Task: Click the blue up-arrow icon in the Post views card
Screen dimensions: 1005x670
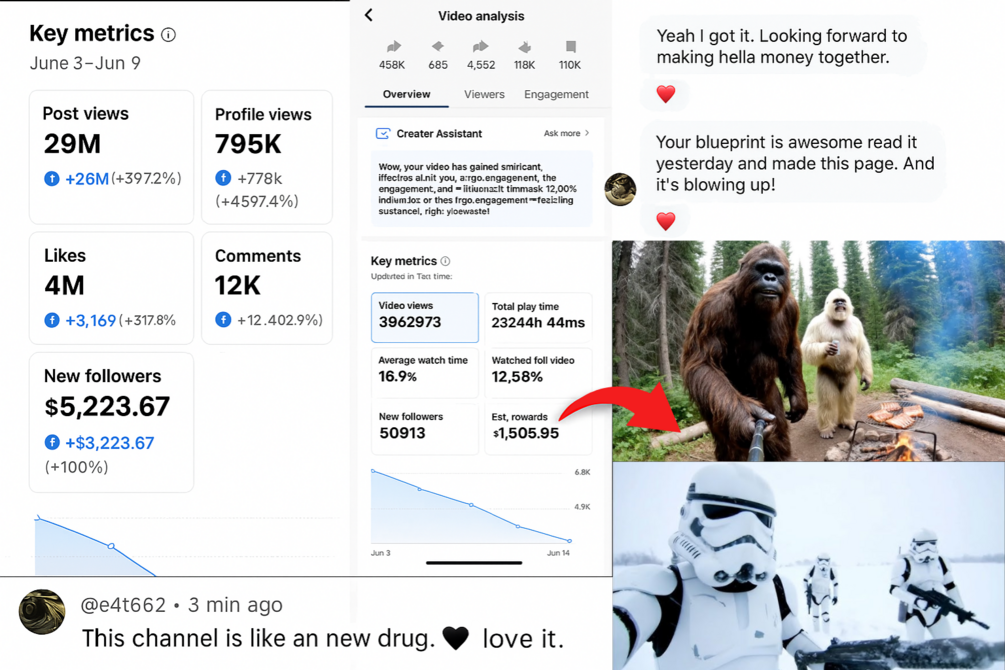Action: (52, 179)
